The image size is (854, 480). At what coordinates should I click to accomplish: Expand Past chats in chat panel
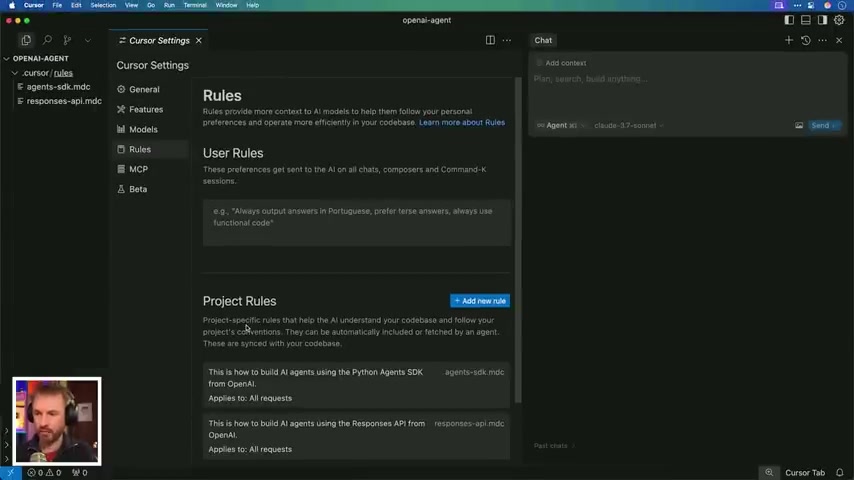pyautogui.click(x=554, y=446)
